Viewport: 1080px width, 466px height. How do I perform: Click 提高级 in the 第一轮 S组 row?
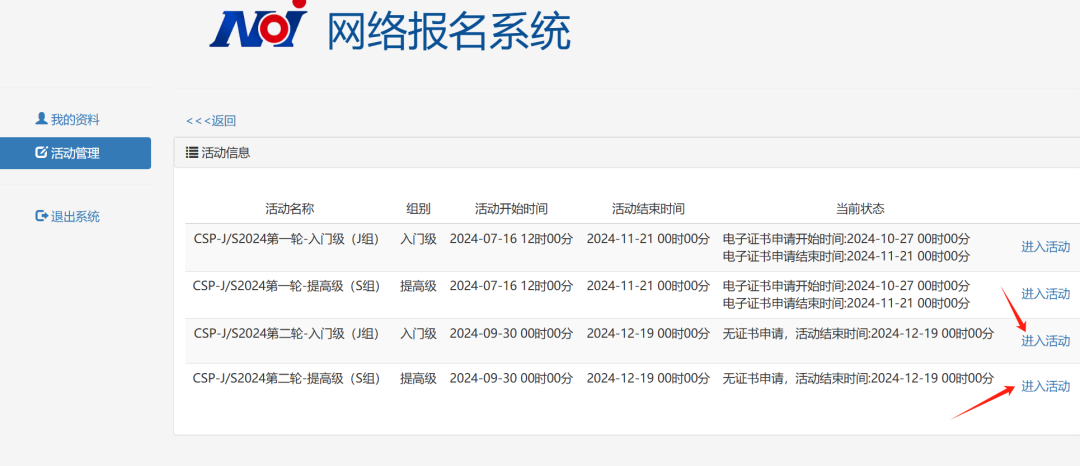coord(418,286)
